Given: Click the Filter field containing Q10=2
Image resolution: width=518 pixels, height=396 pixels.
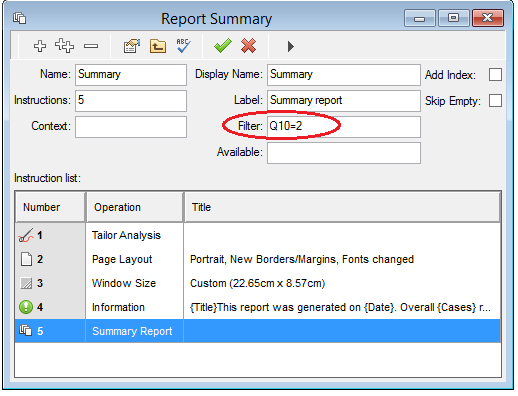Looking at the screenshot, I should pos(344,127).
